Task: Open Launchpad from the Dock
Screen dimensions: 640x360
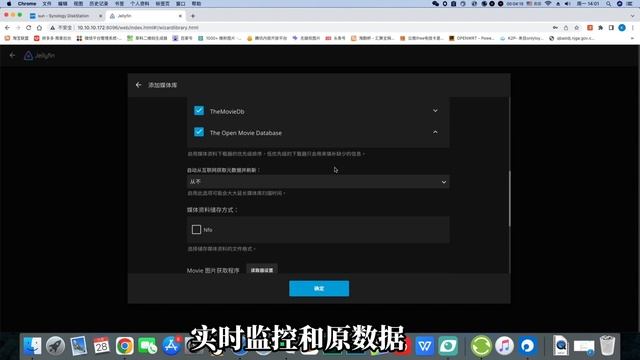Action: pyautogui.click(x=55, y=346)
